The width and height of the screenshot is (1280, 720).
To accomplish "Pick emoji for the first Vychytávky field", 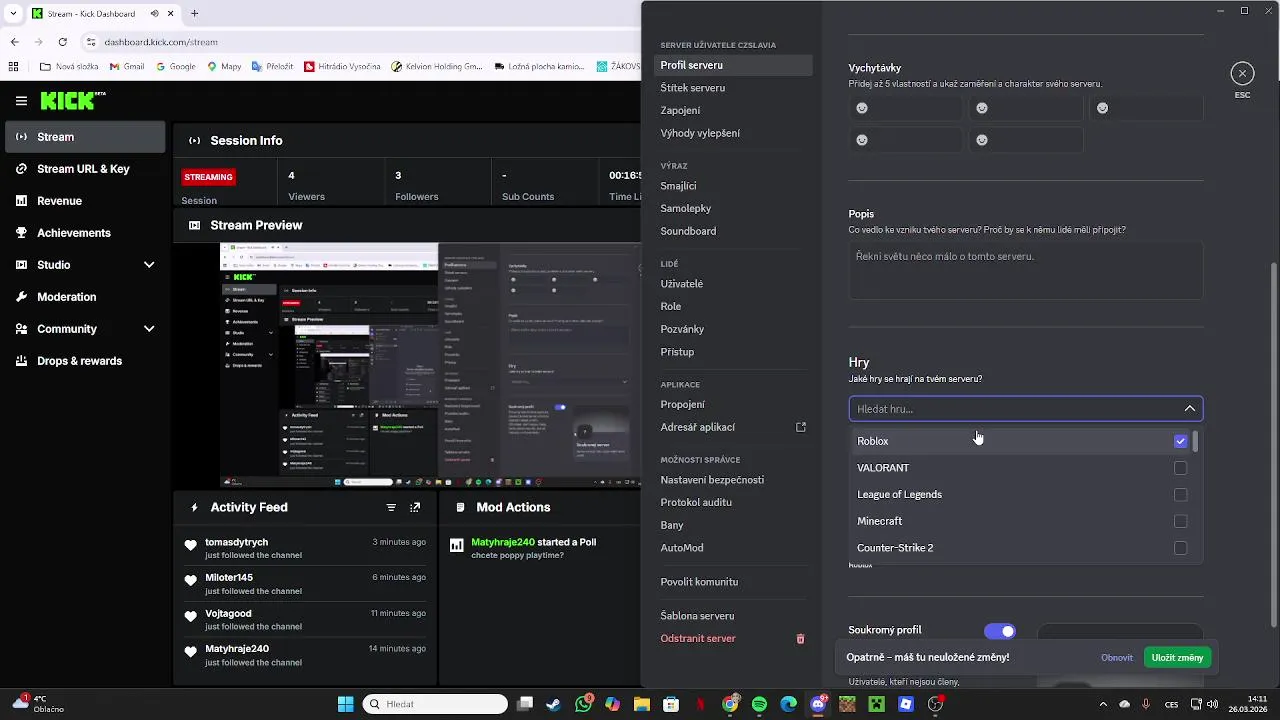I will pyautogui.click(x=862, y=108).
